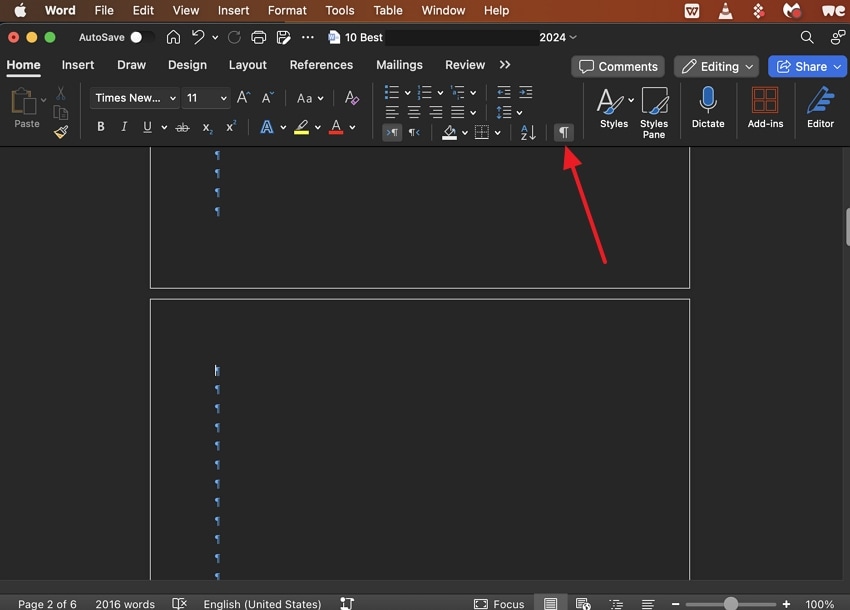This screenshot has width=850, height=610.
Task: Open the Layout ribbon tab
Action: tap(247, 65)
